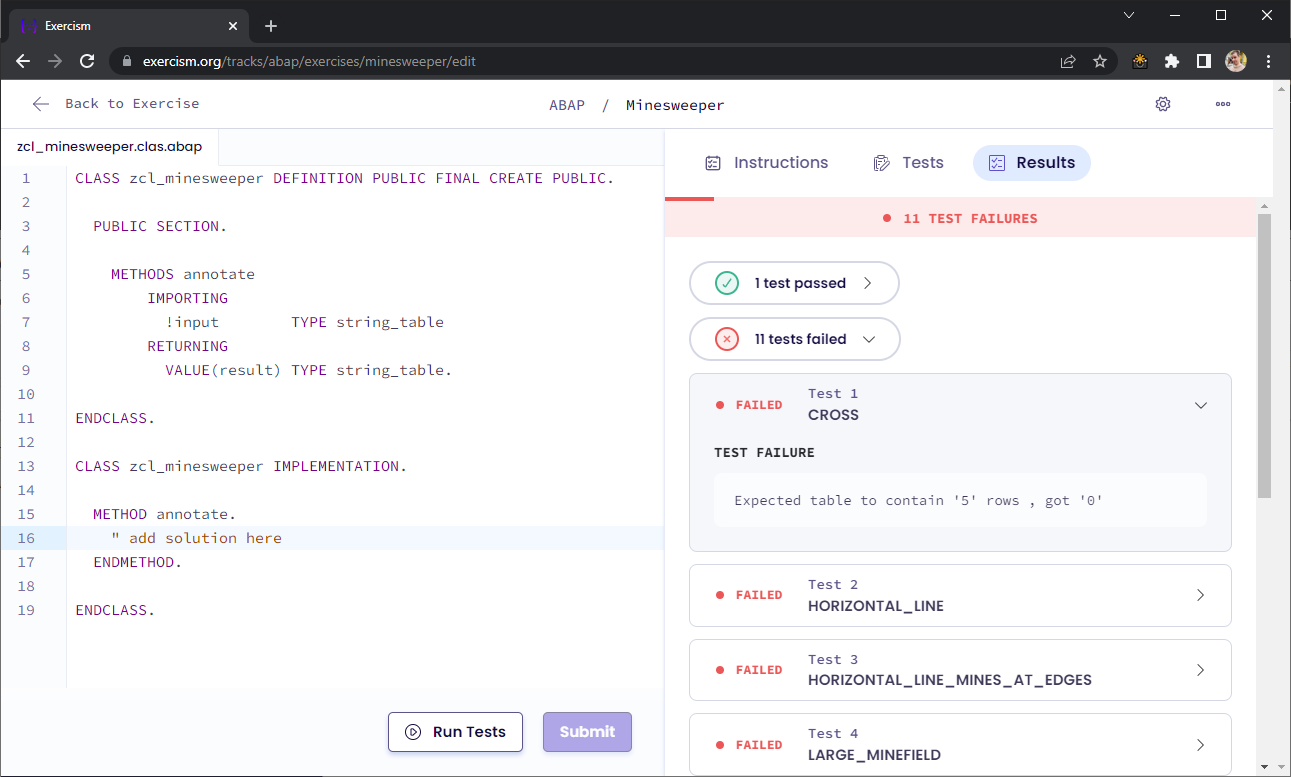This screenshot has width=1291, height=777.
Task: Open a new browser tab
Action: point(271,26)
